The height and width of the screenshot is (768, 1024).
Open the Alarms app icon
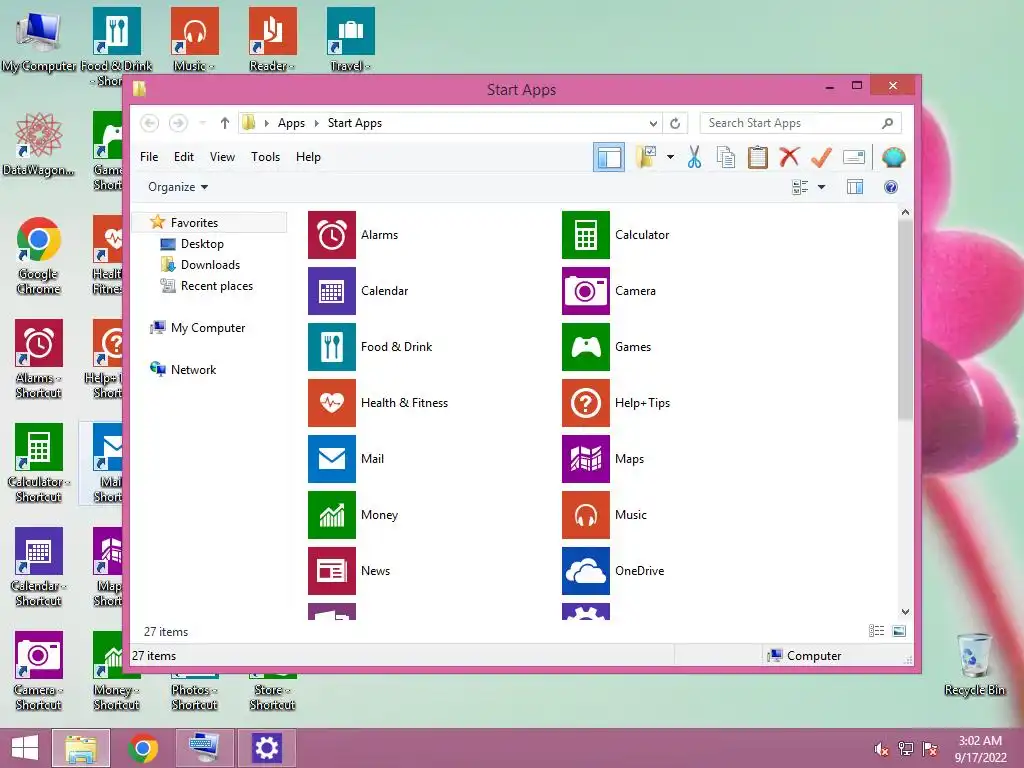coord(332,235)
